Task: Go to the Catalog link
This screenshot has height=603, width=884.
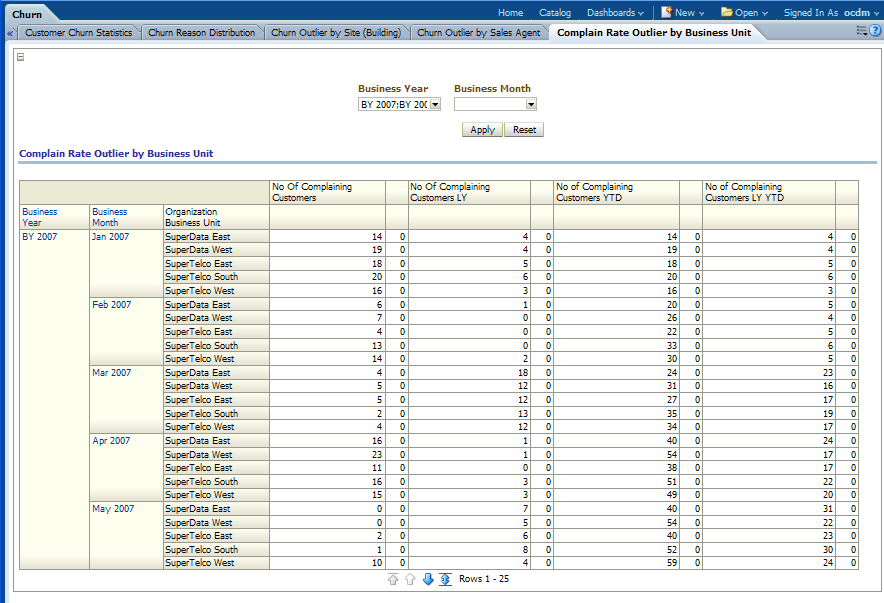Action: point(555,13)
